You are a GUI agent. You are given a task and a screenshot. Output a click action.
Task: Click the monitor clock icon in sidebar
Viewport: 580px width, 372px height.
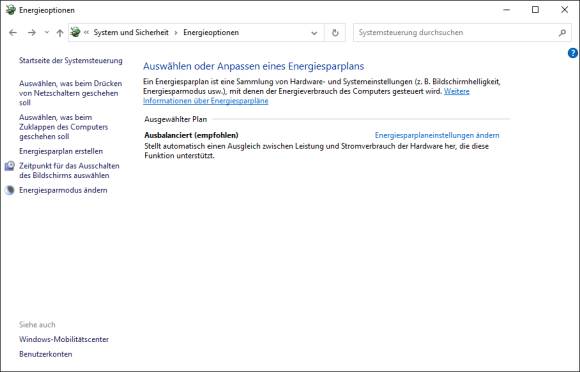coord(10,166)
